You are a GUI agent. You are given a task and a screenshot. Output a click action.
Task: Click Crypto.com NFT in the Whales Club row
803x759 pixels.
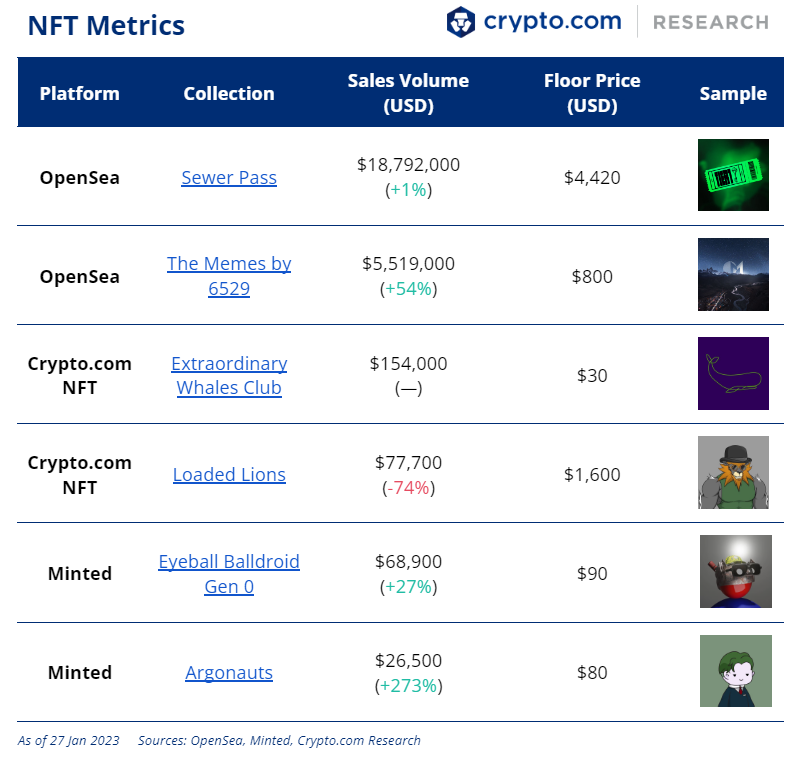(79, 375)
